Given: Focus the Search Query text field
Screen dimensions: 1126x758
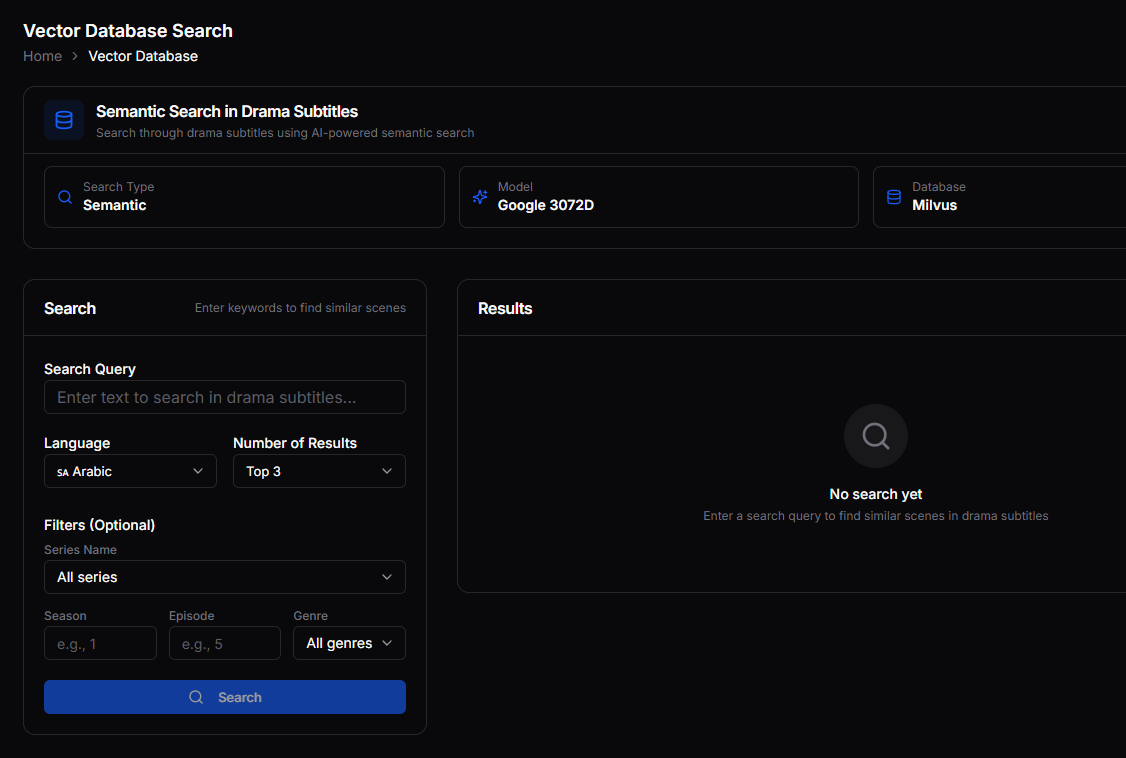Looking at the screenshot, I should [225, 397].
